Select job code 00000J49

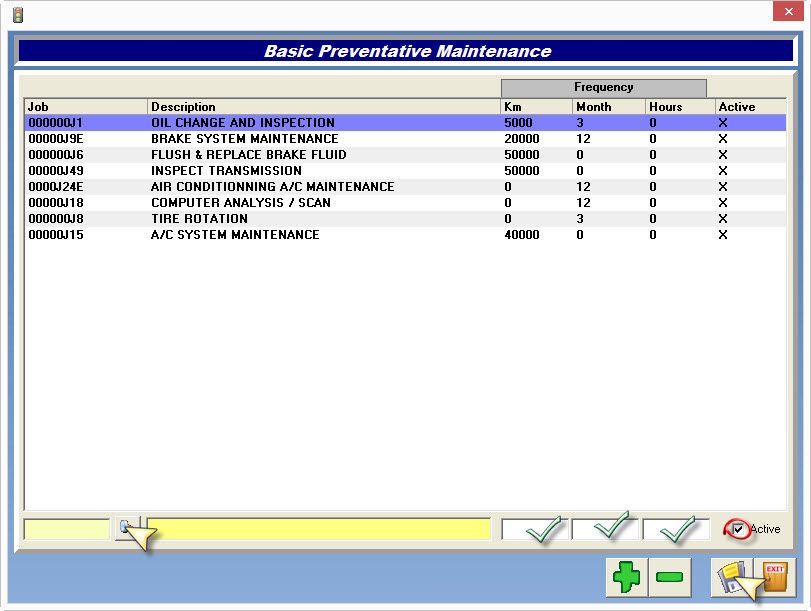pyautogui.click(x=56, y=171)
